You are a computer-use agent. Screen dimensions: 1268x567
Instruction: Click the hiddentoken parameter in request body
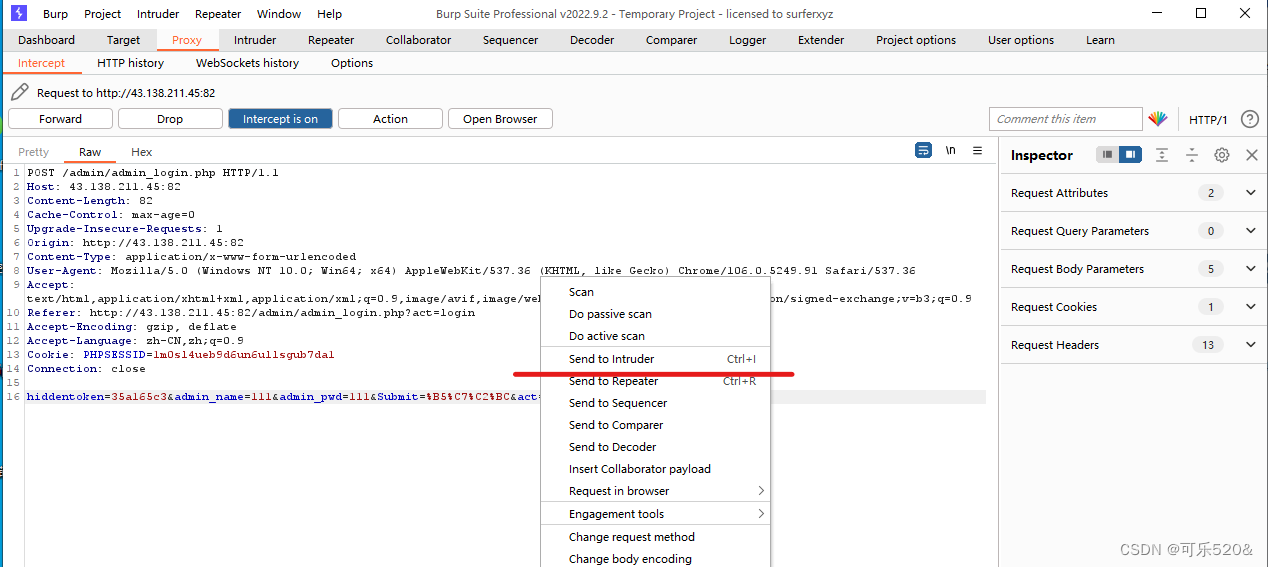coord(65,397)
